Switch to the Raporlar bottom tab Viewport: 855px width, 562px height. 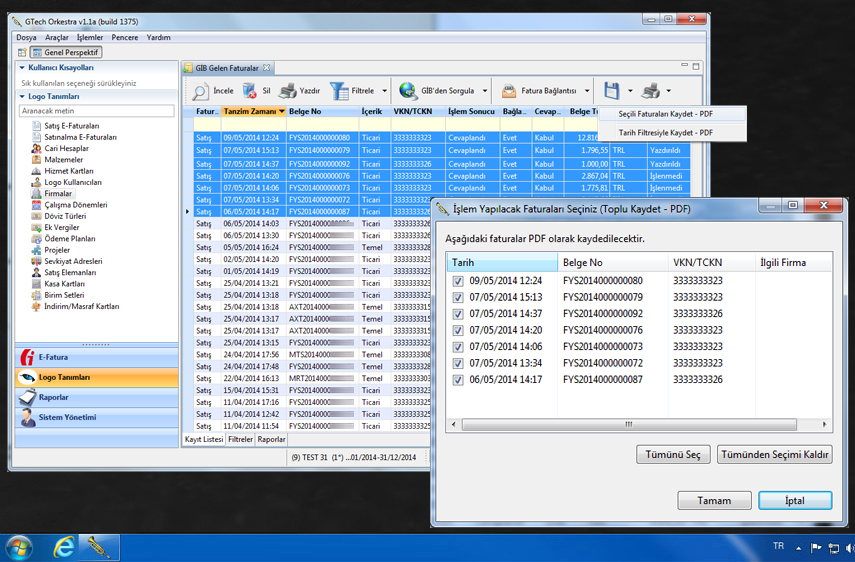point(272,439)
